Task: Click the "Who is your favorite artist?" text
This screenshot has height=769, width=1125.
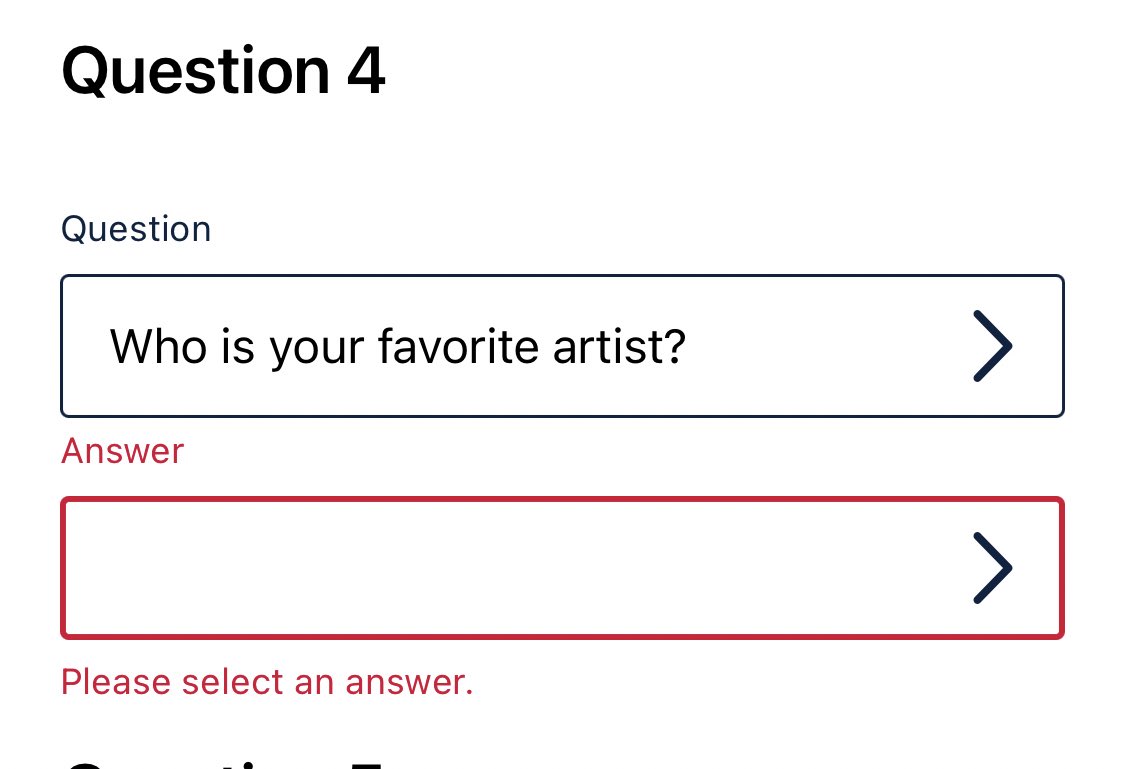Action: (397, 347)
